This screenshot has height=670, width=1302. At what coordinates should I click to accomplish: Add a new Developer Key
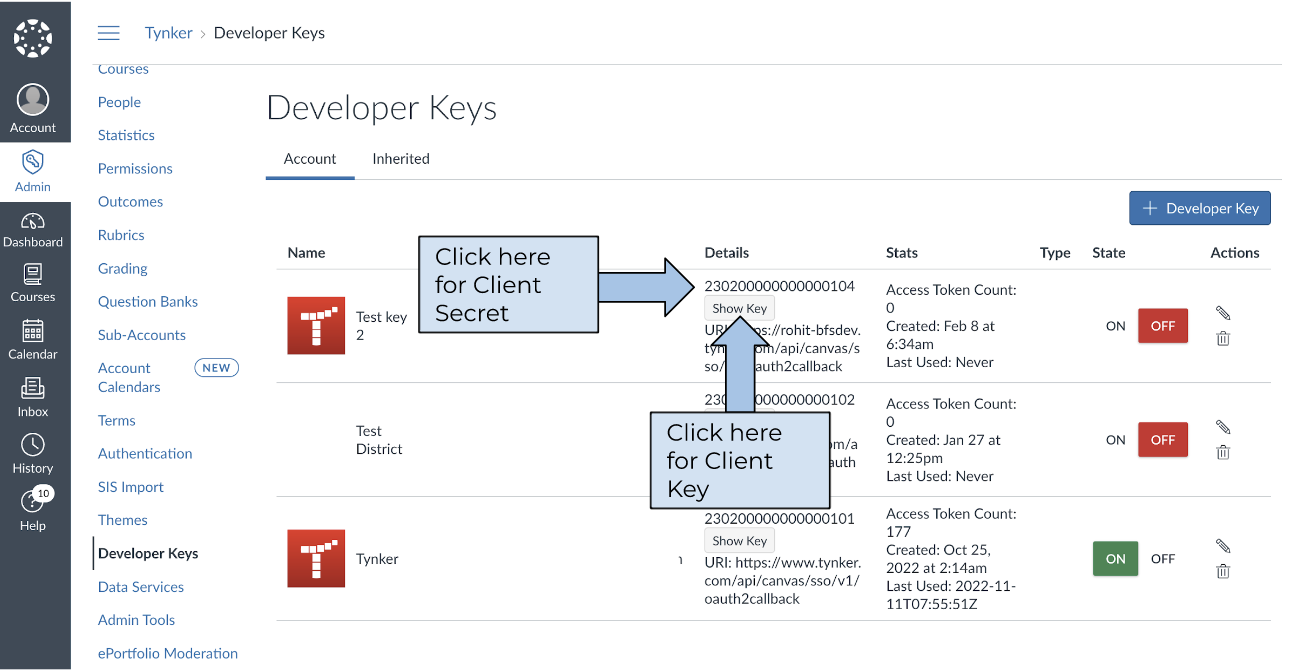1200,208
